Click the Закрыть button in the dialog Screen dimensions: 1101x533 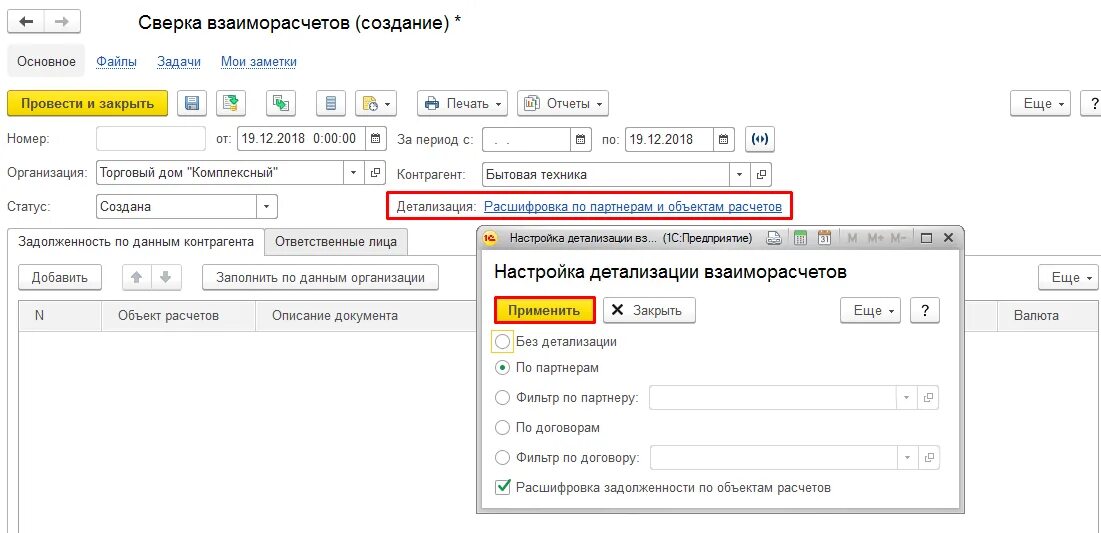[650, 310]
